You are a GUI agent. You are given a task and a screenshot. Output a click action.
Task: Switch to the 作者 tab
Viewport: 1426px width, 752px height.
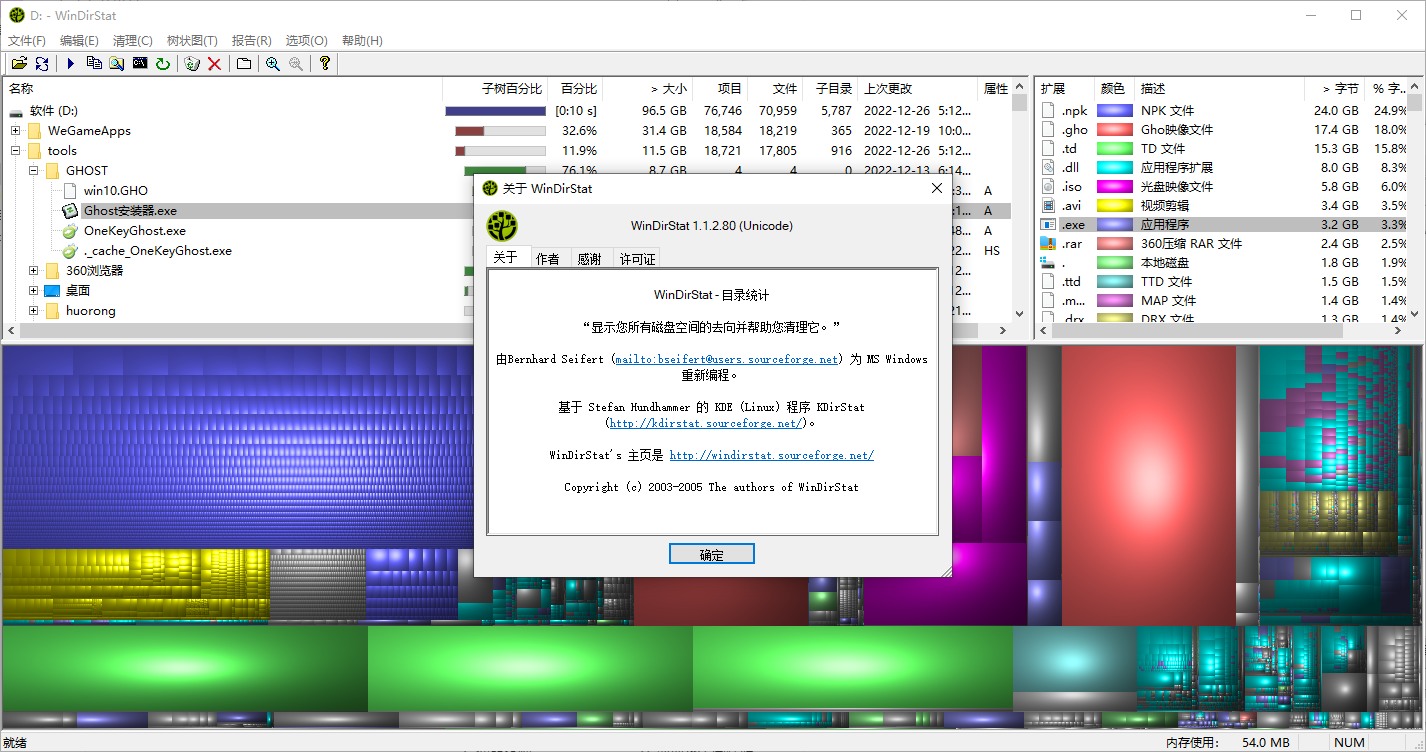[x=548, y=259]
